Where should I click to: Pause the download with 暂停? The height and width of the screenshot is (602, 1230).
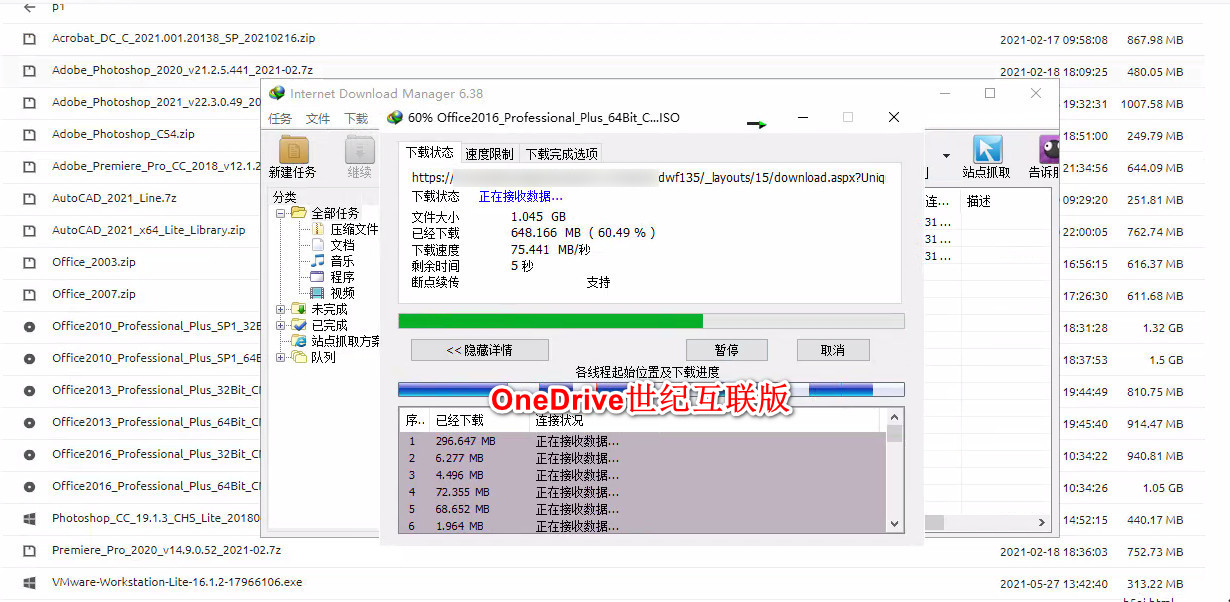(726, 350)
